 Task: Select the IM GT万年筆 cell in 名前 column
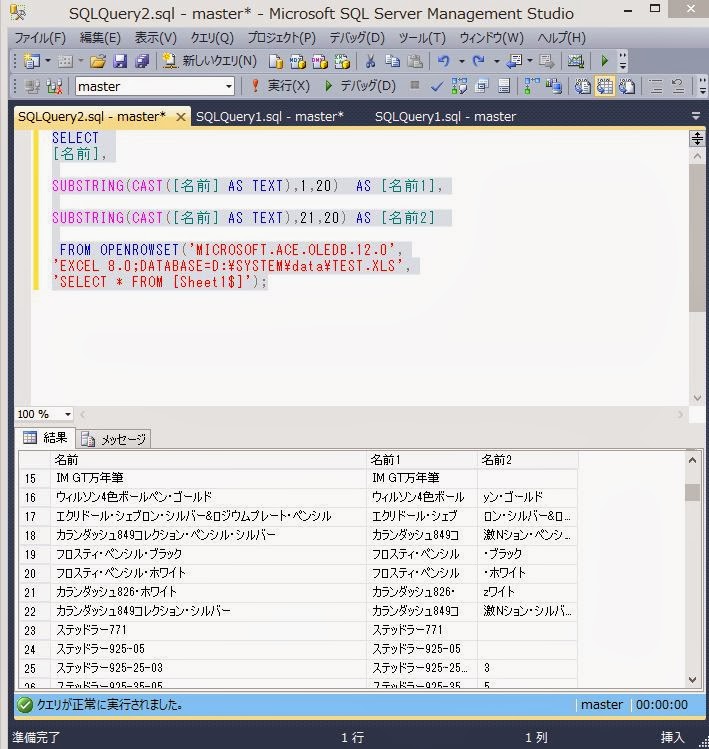[x=208, y=478]
